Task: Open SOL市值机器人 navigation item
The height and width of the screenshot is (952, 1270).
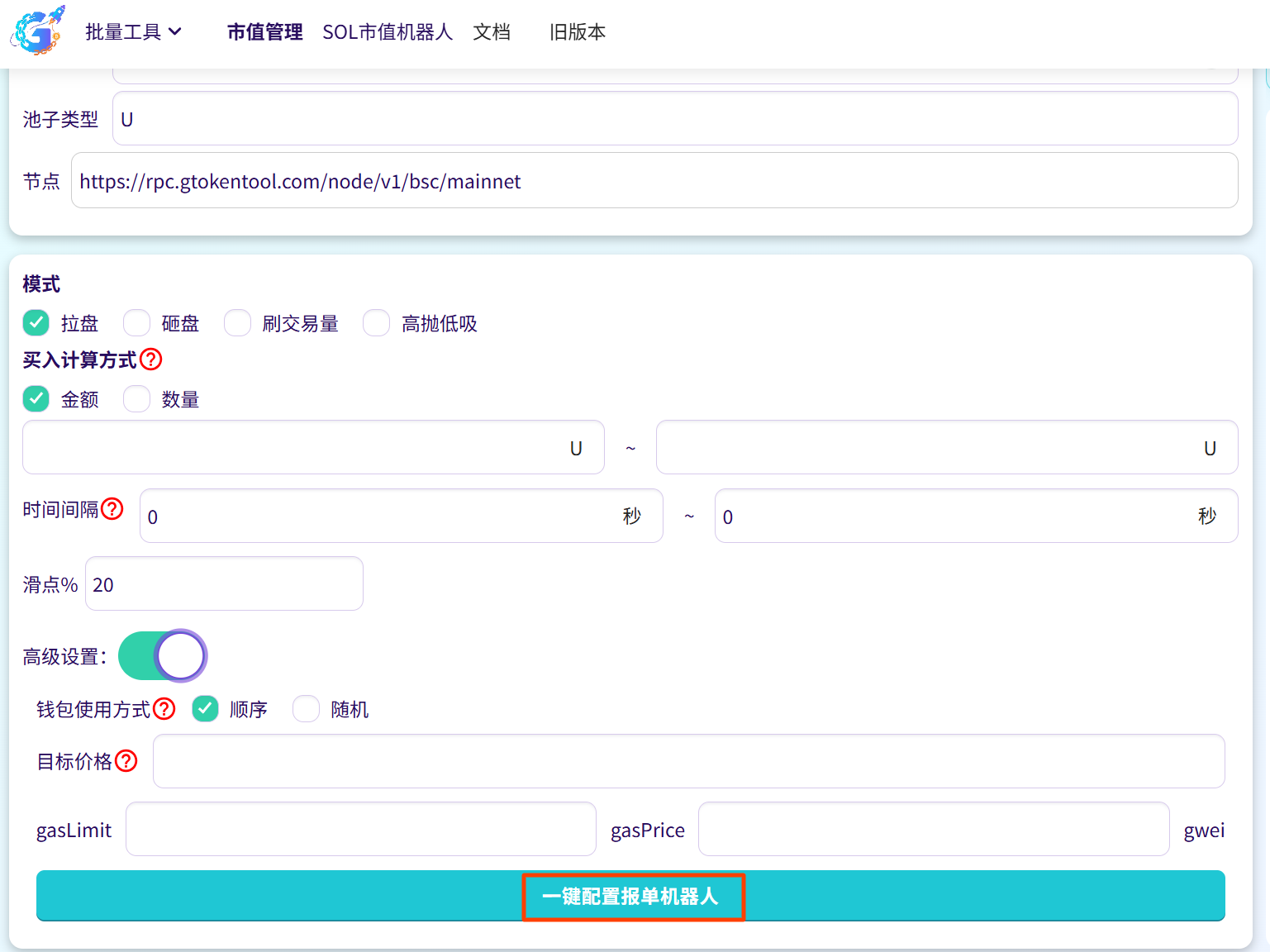Action: point(387,31)
